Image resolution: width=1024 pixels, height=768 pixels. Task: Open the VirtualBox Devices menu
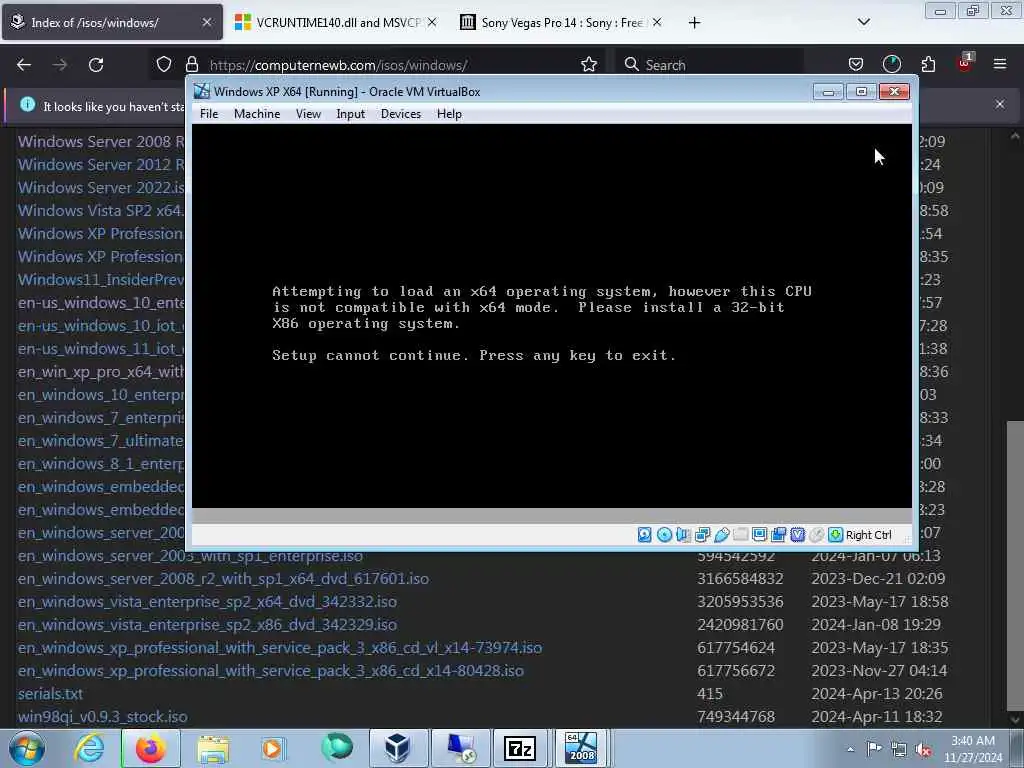(401, 114)
